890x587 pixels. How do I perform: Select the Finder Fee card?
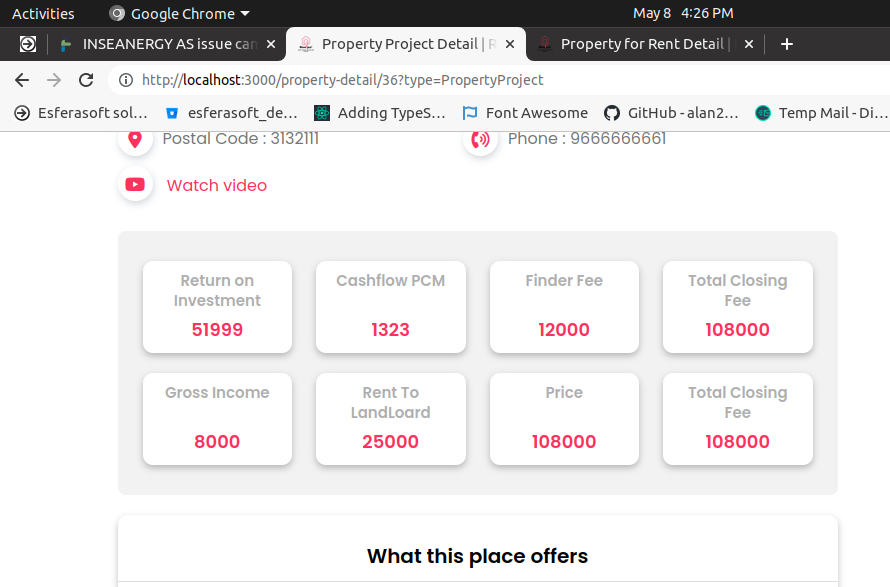point(564,307)
